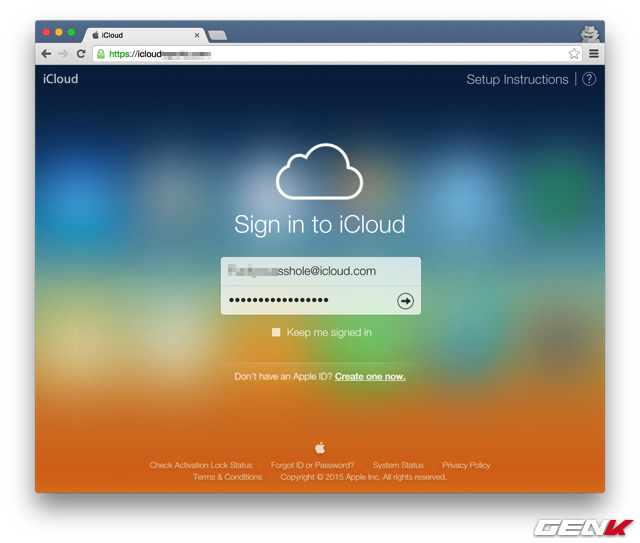This screenshot has height=543, width=640.
Task: Open Privacy Policy link
Action: (466, 465)
